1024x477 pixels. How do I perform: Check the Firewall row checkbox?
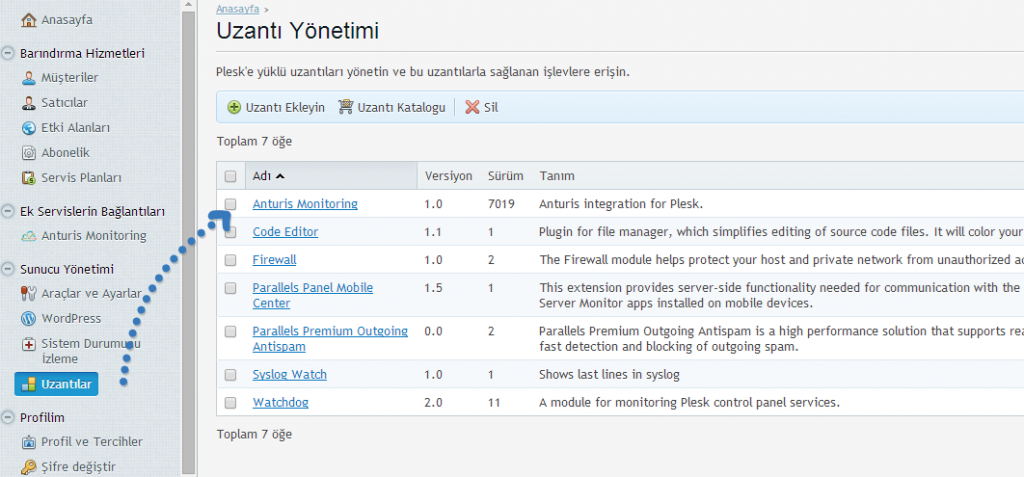[x=230, y=260]
